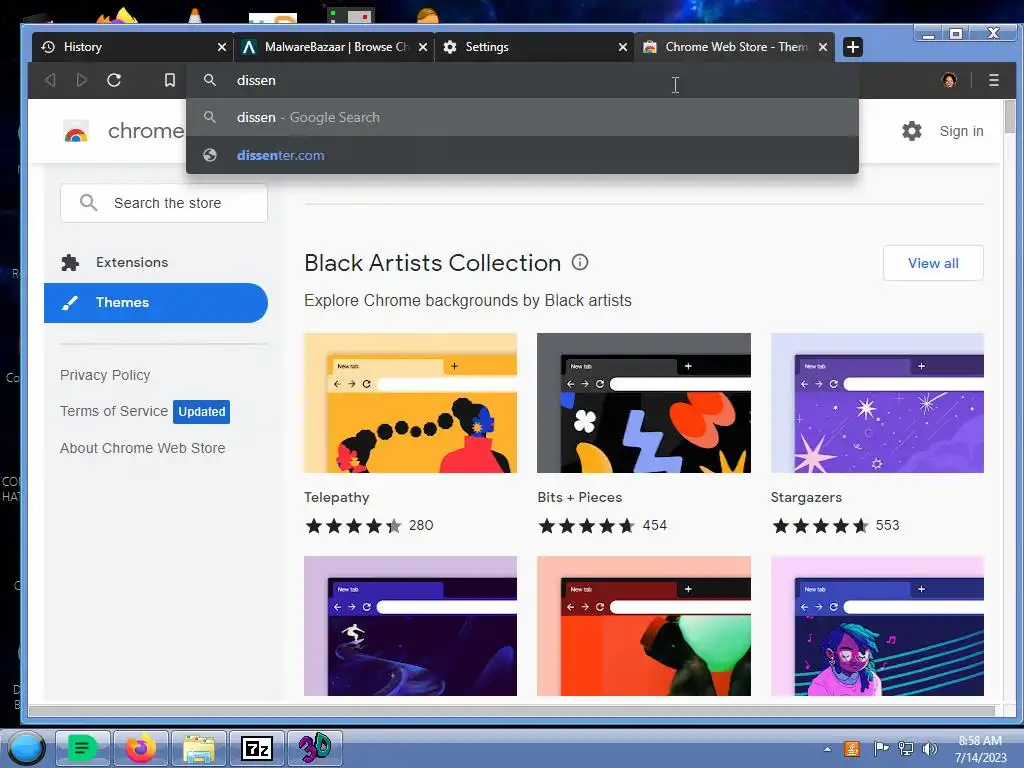Choose the dissenter.com suggestion

coord(522,155)
